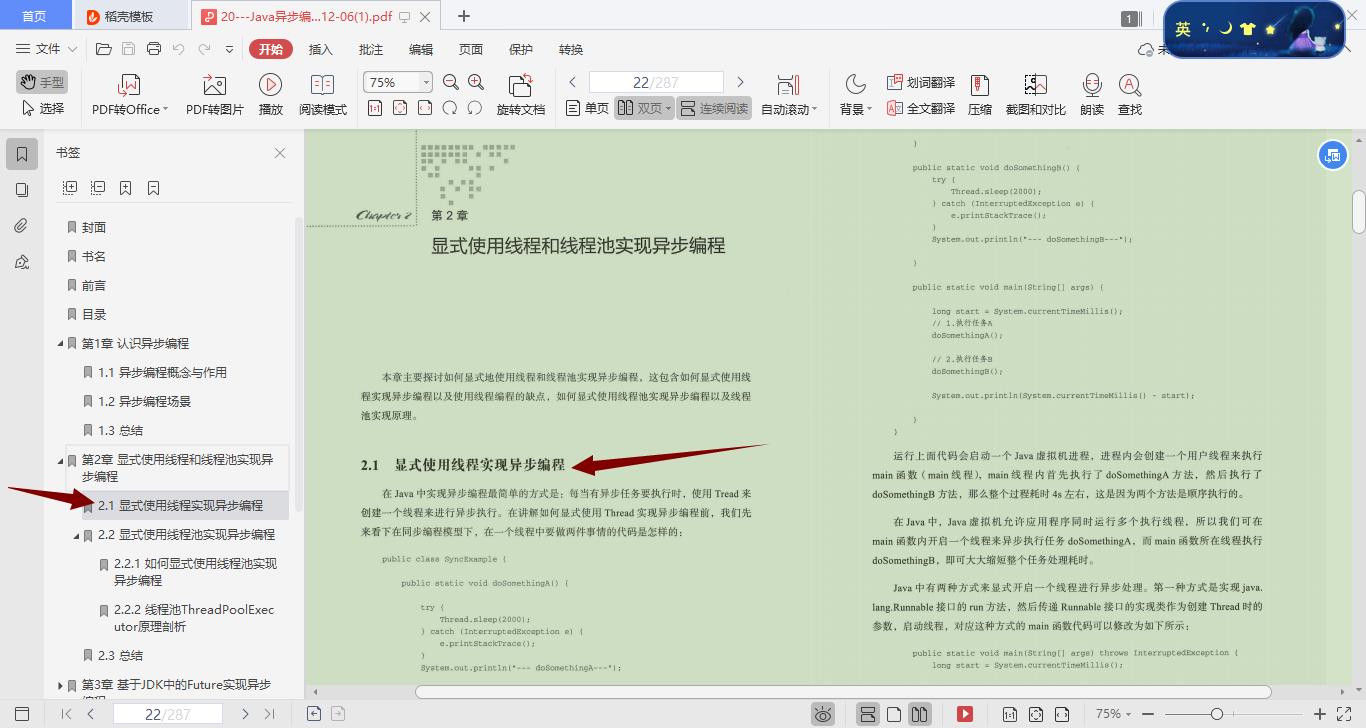The image size is (1366, 728).
Task: Click the horizontal scrollbar below the document
Action: click(843, 692)
